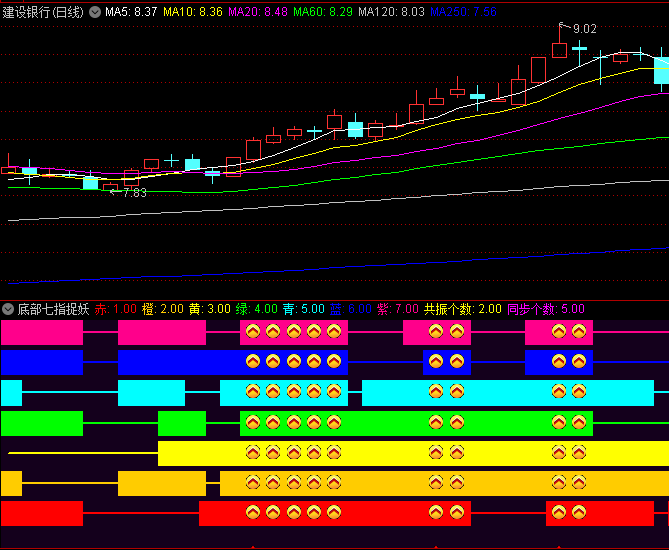Click fifth up-arrow signal in green row
The height and width of the screenshot is (550, 669).
pyautogui.click(x=334, y=422)
